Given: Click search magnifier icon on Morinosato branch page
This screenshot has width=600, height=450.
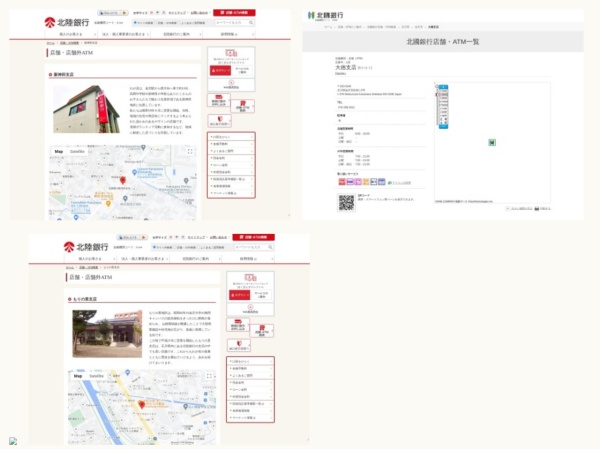Looking at the screenshot, I should tap(270, 247).
